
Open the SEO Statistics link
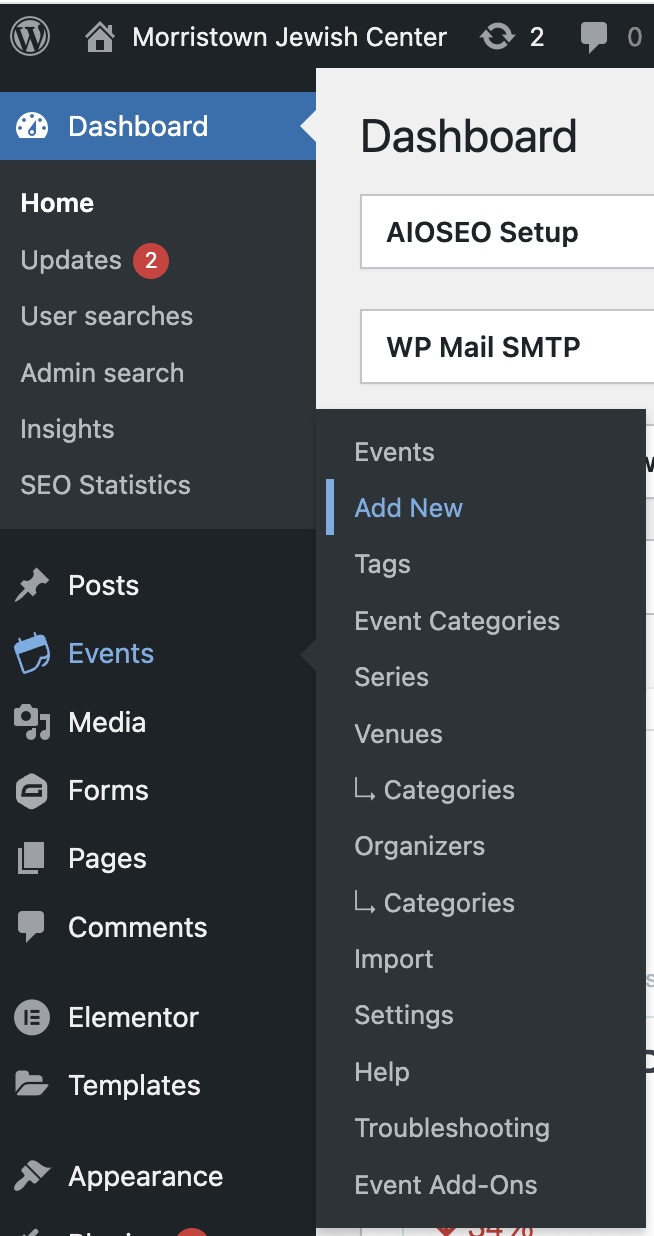(105, 485)
